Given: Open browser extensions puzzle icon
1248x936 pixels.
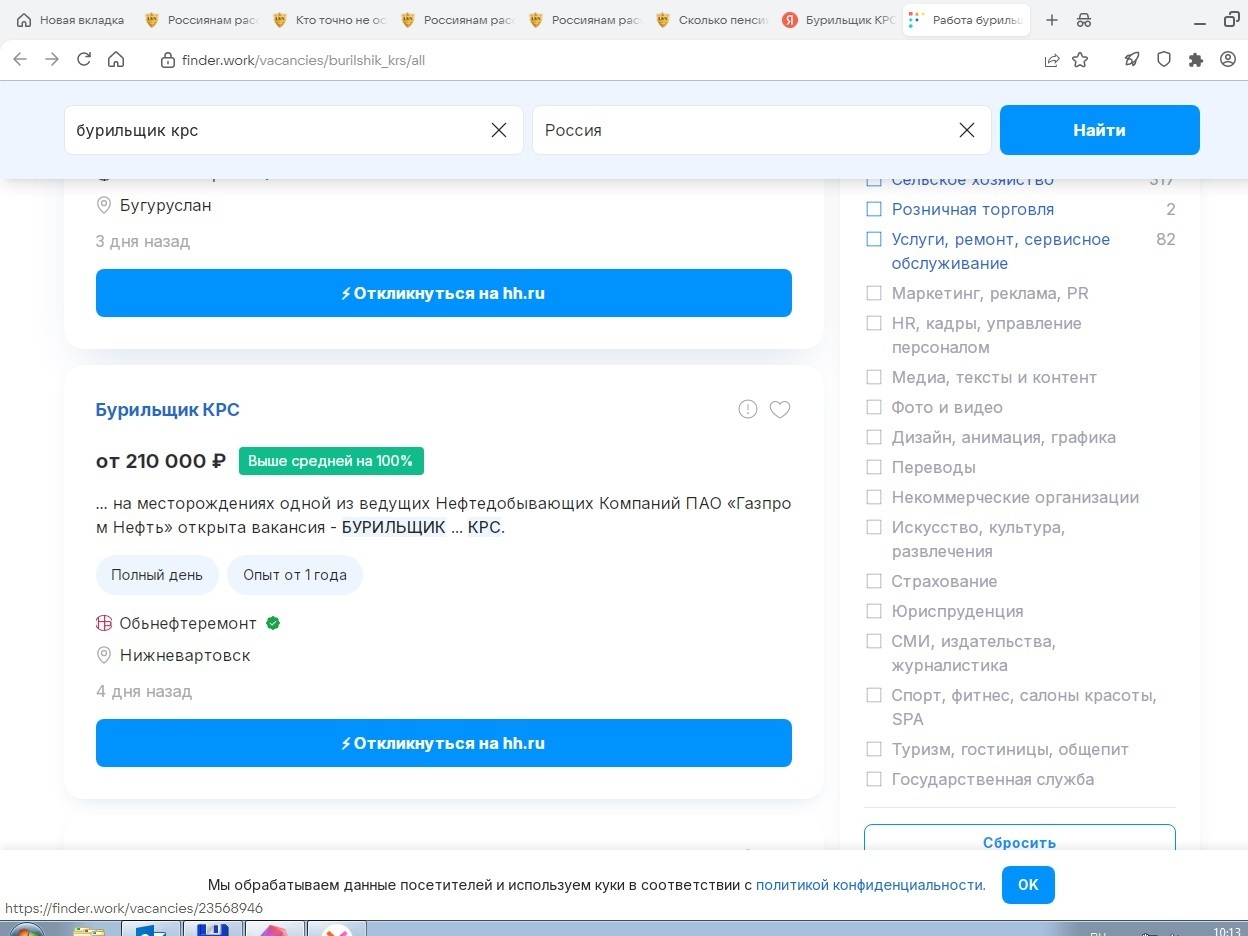Looking at the screenshot, I should coord(1196,60).
